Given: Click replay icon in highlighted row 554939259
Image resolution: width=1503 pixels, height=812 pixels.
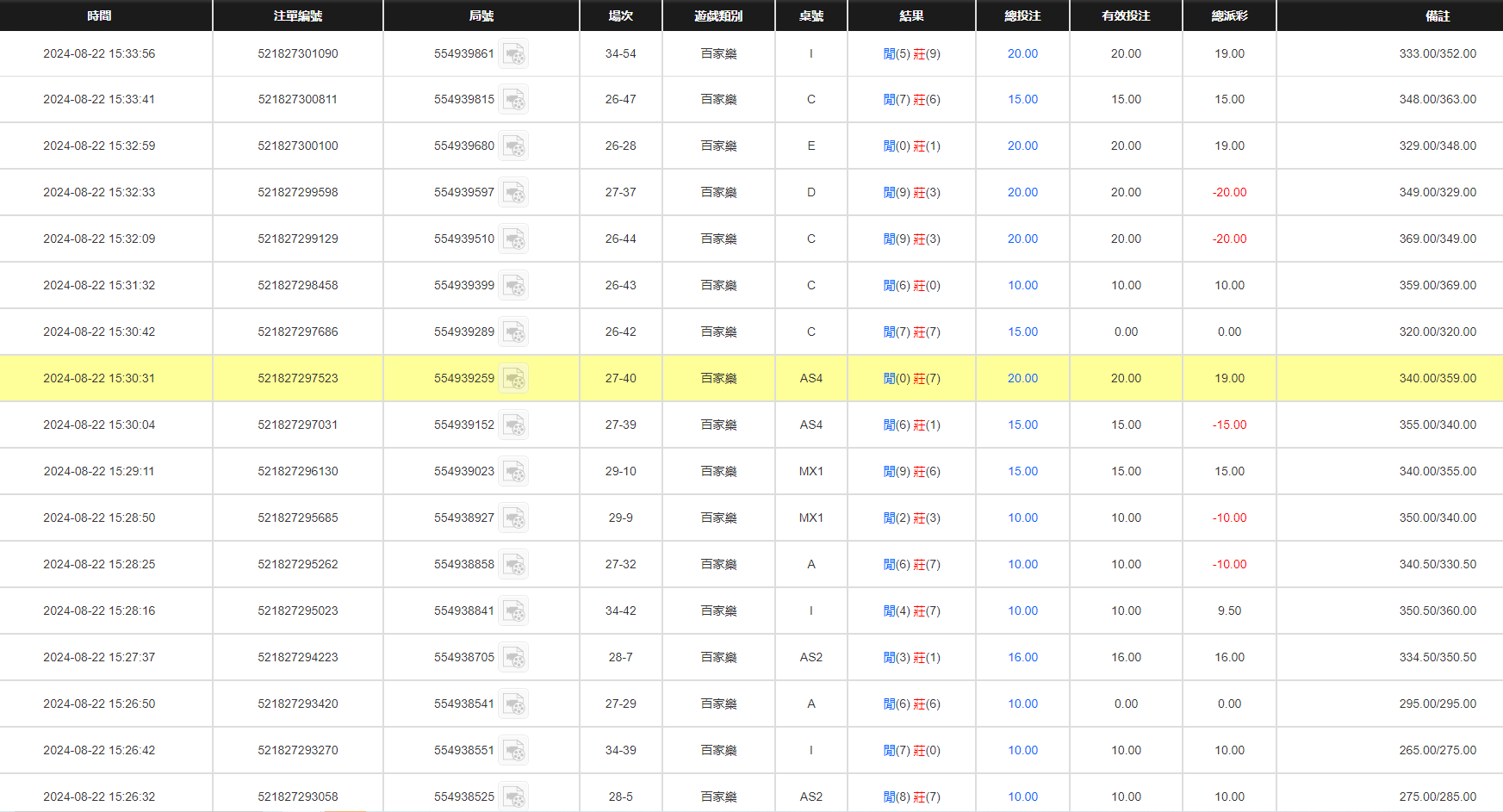Looking at the screenshot, I should 514,379.
